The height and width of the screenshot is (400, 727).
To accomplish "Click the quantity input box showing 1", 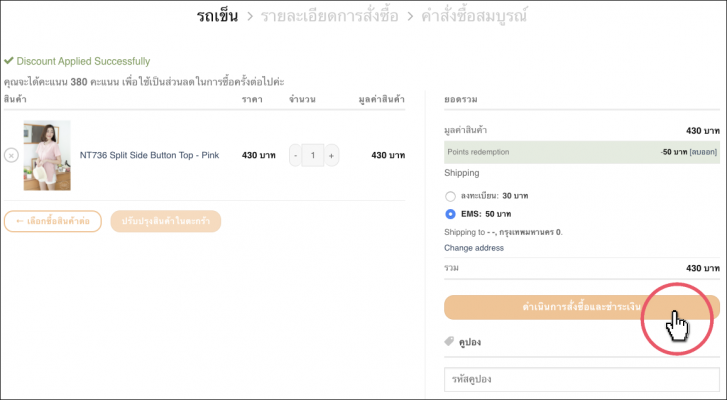I will point(313,155).
